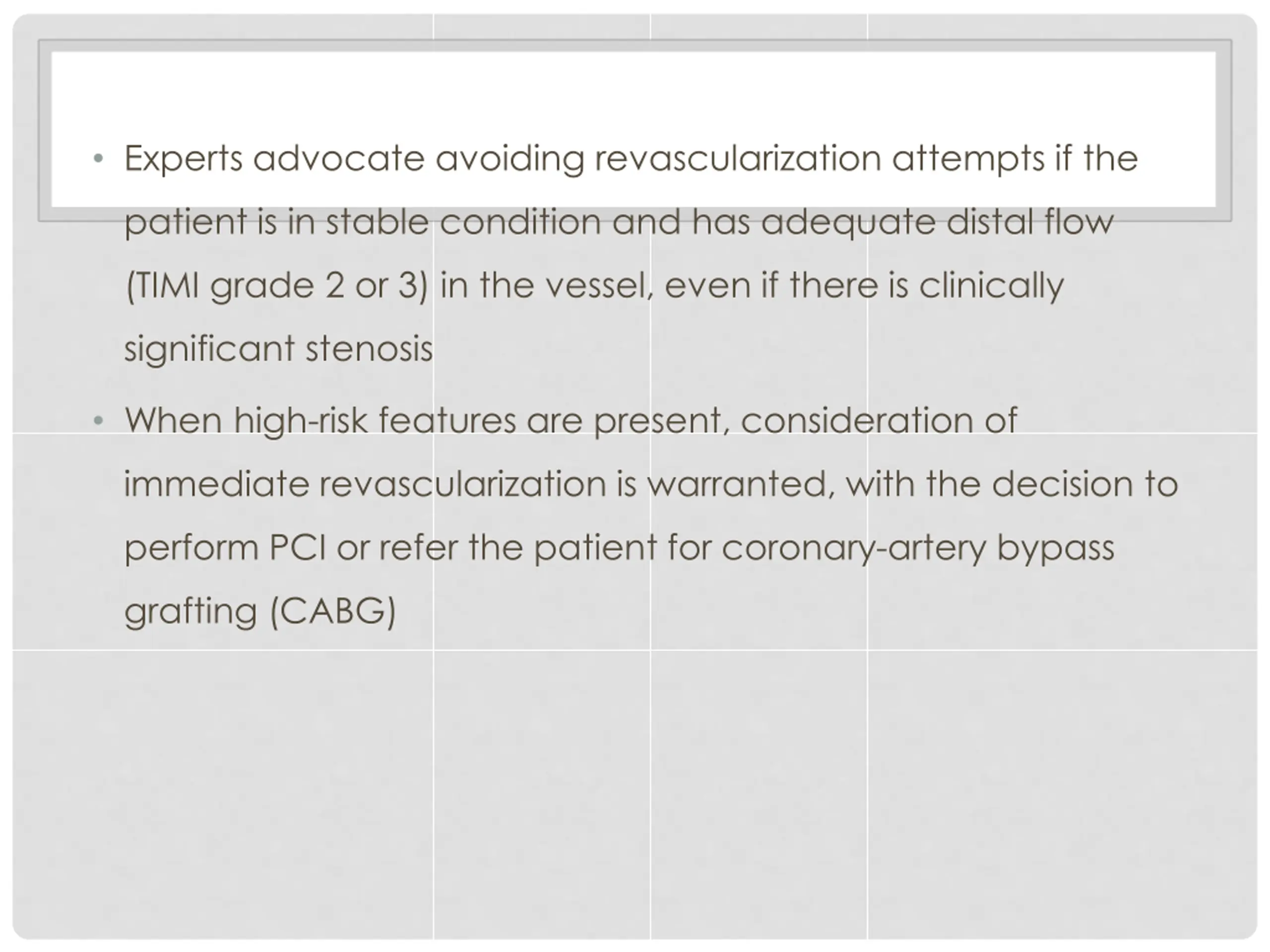1270x952 pixels.
Task: Click the empty white title box
Action: [634, 130]
